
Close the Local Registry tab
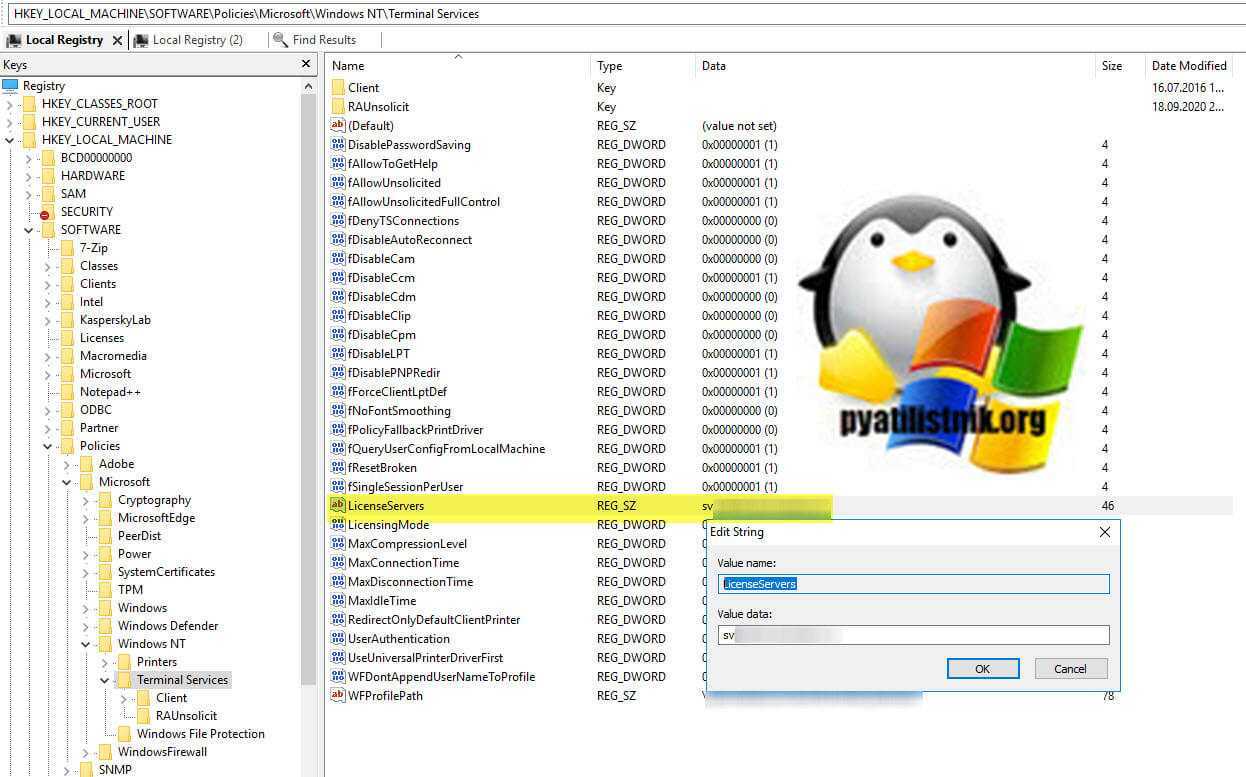click(x=117, y=40)
